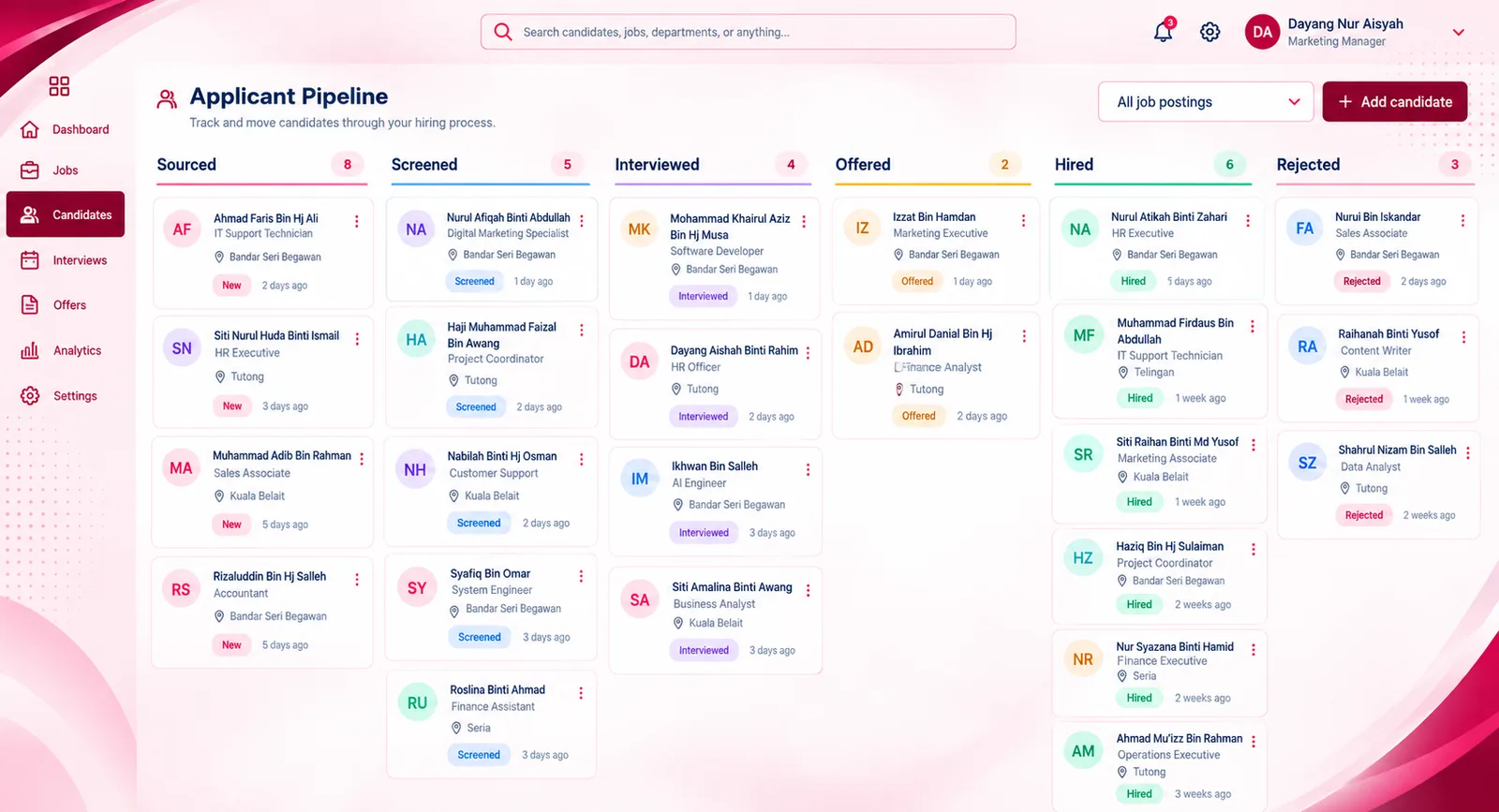This screenshot has width=1499, height=812.
Task: Open options menu for Amirul Danial Bin Hj Ibrahim
Action: pos(1024,336)
